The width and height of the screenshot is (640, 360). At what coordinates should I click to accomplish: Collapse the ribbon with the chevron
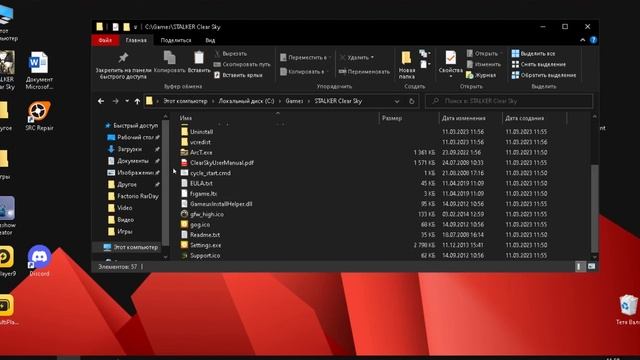coord(582,40)
